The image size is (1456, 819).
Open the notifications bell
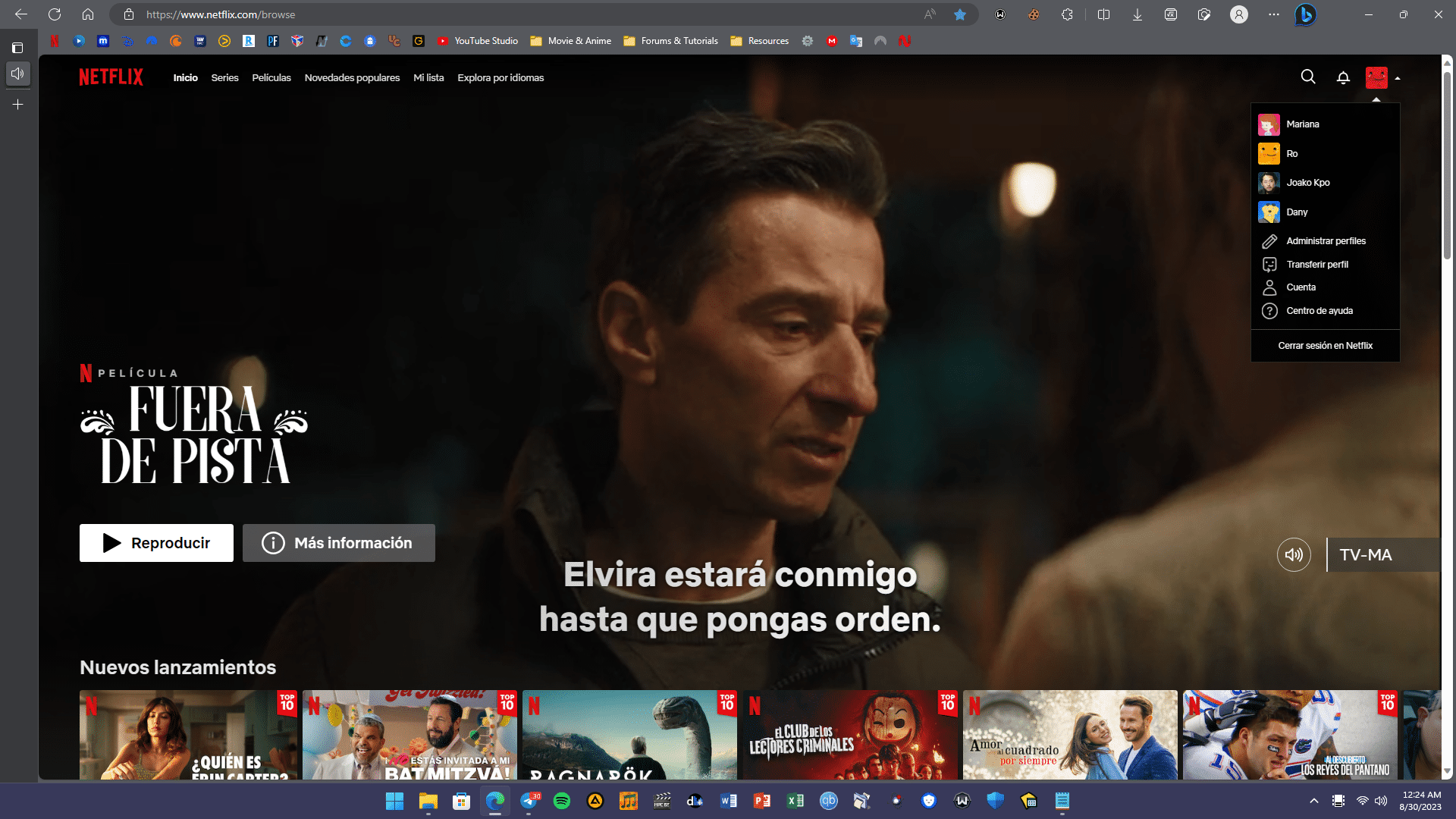[1343, 77]
